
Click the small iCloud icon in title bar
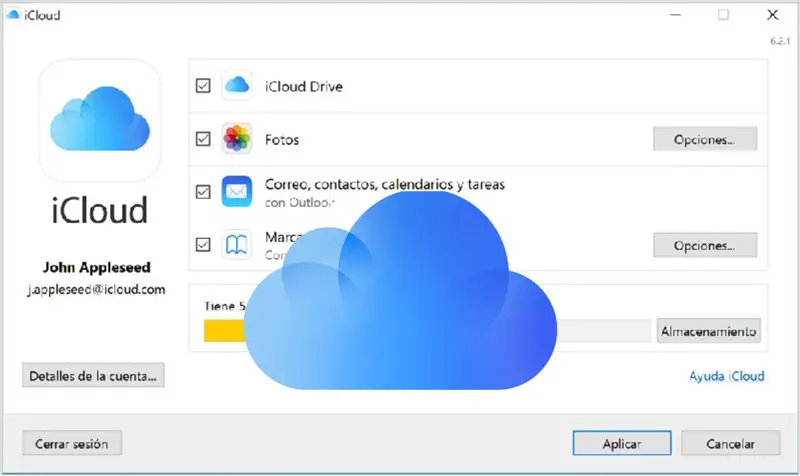pyautogui.click(x=13, y=15)
